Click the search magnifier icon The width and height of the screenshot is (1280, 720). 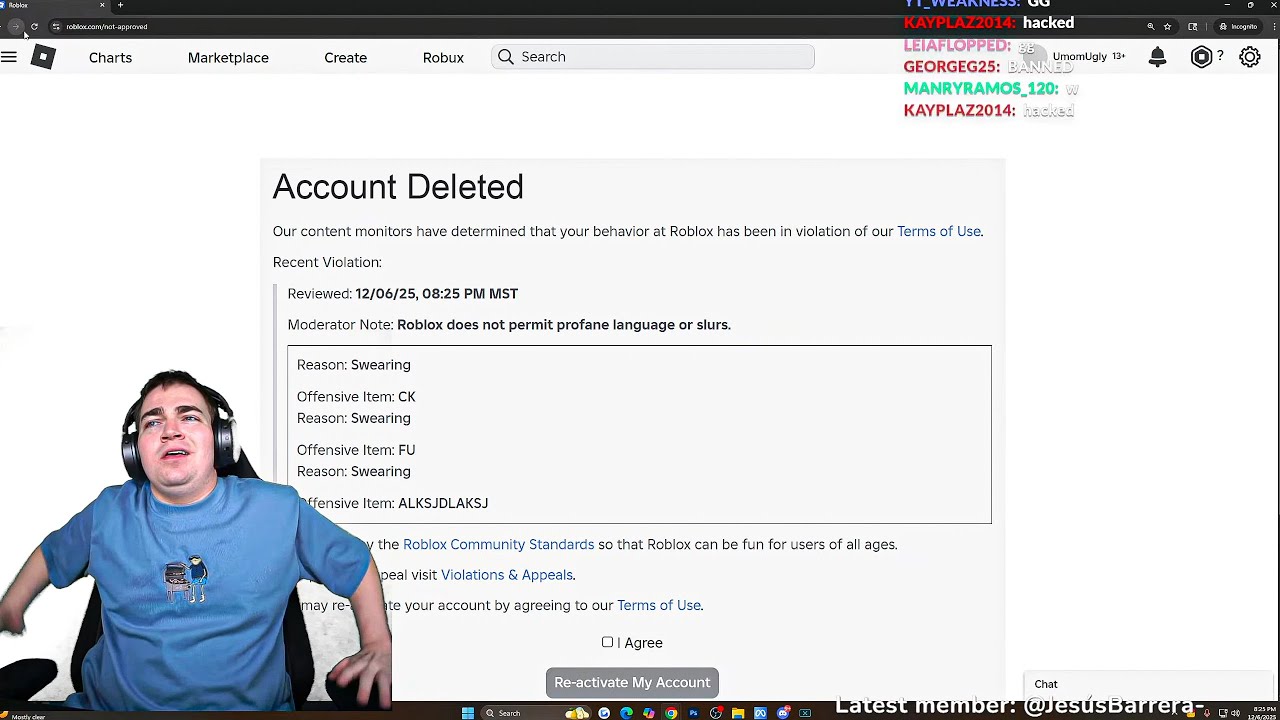tap(506, 57)
